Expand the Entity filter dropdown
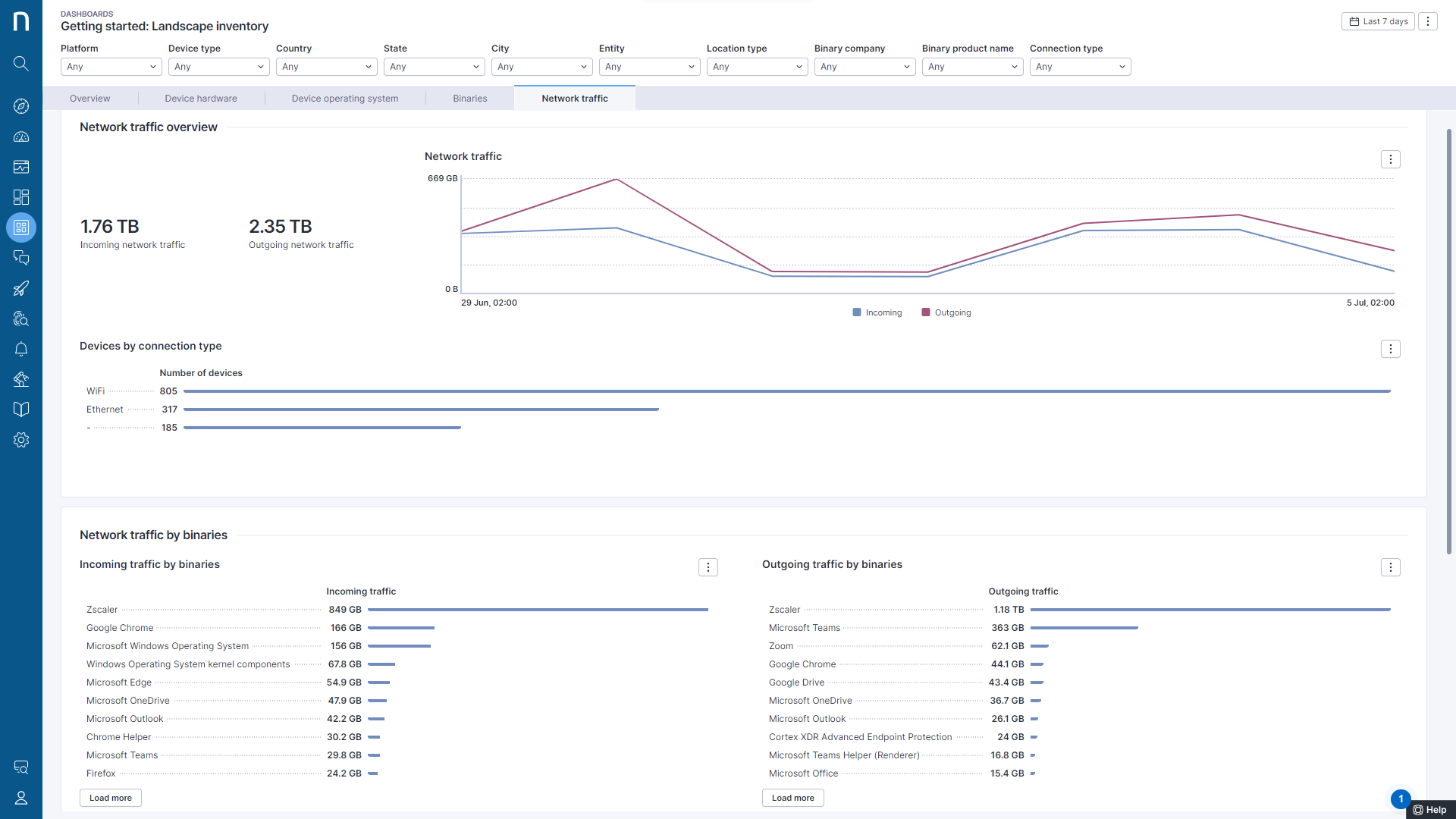This screenshot has width=1456, height=819. [x=650, y=67]
